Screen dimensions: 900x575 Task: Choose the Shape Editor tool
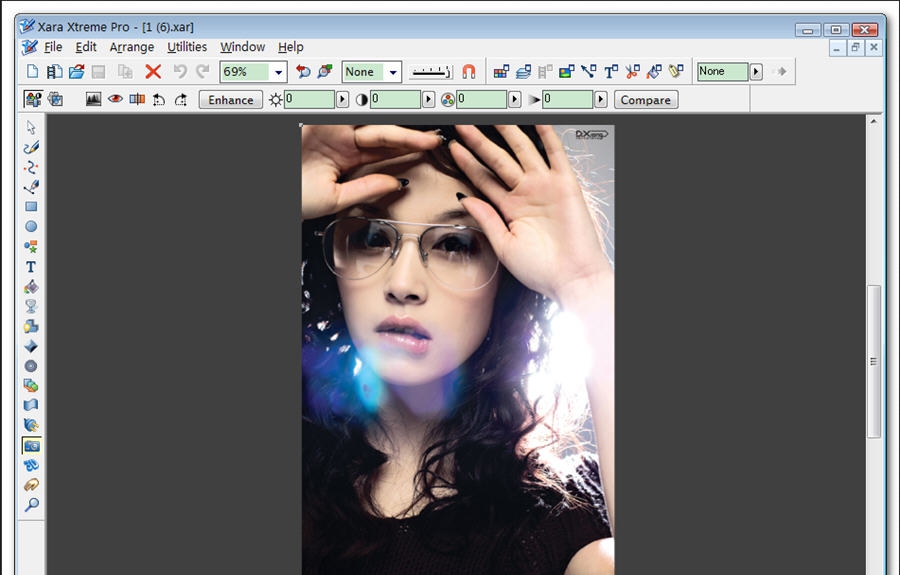[31, 167]
